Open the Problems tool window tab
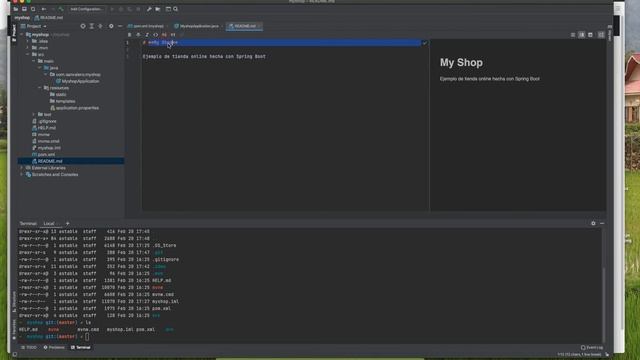Image resolution: width=640 pixels, height=360 pixels. tap(54, 347)
